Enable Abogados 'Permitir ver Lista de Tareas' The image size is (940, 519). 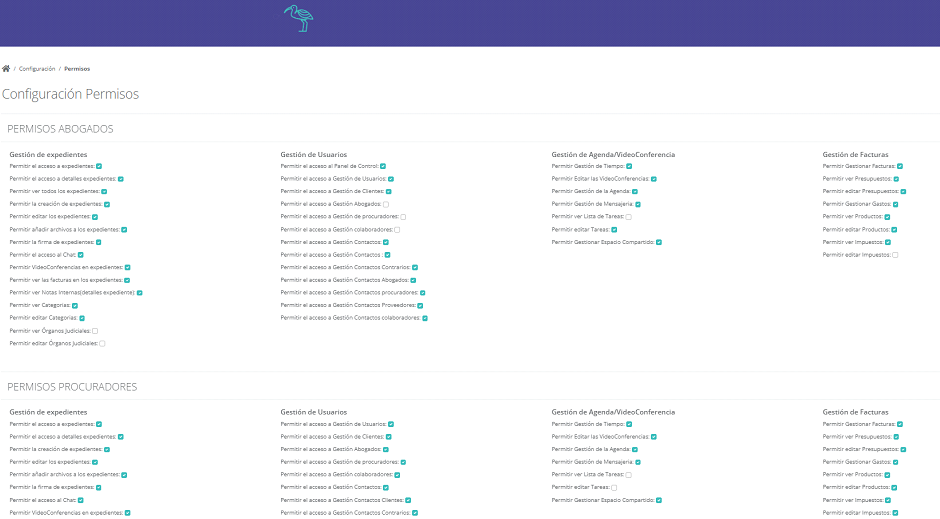628,217
